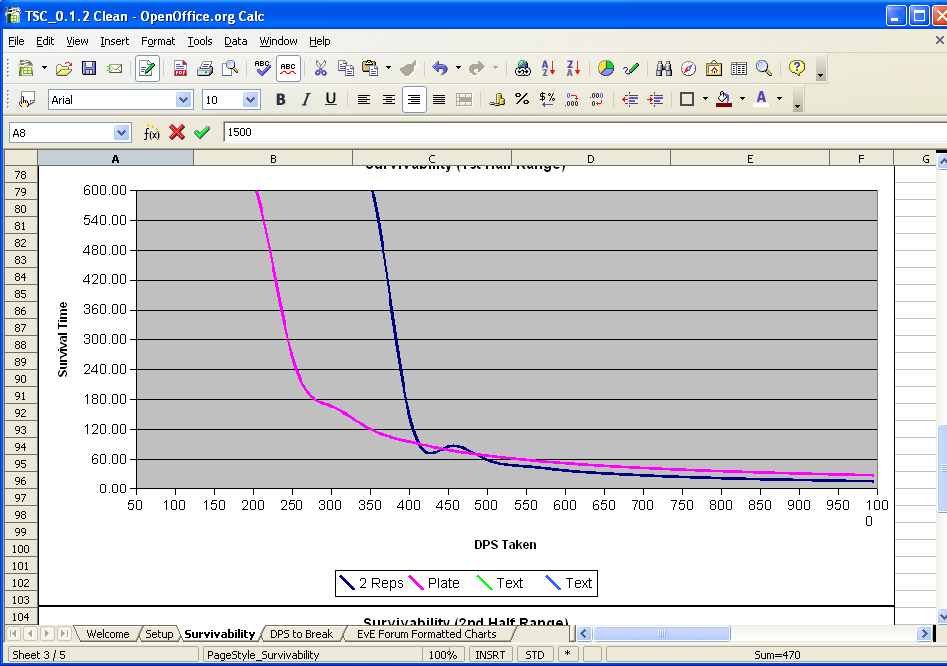Click the Save document icon

click(89, 69)
